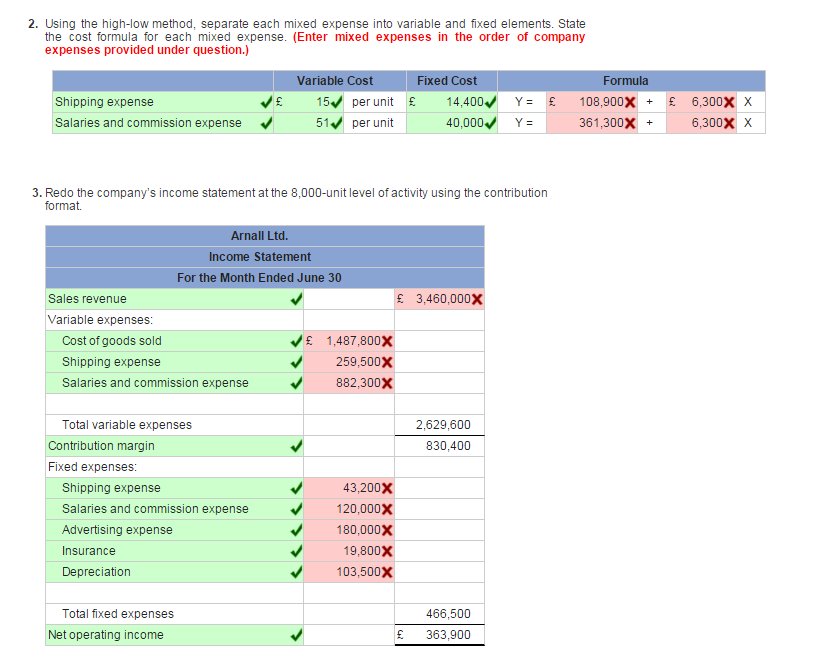Screen dimensions: 835x667
Task: Select the Advertising expense 180,000 field
Action: (349, 530)
